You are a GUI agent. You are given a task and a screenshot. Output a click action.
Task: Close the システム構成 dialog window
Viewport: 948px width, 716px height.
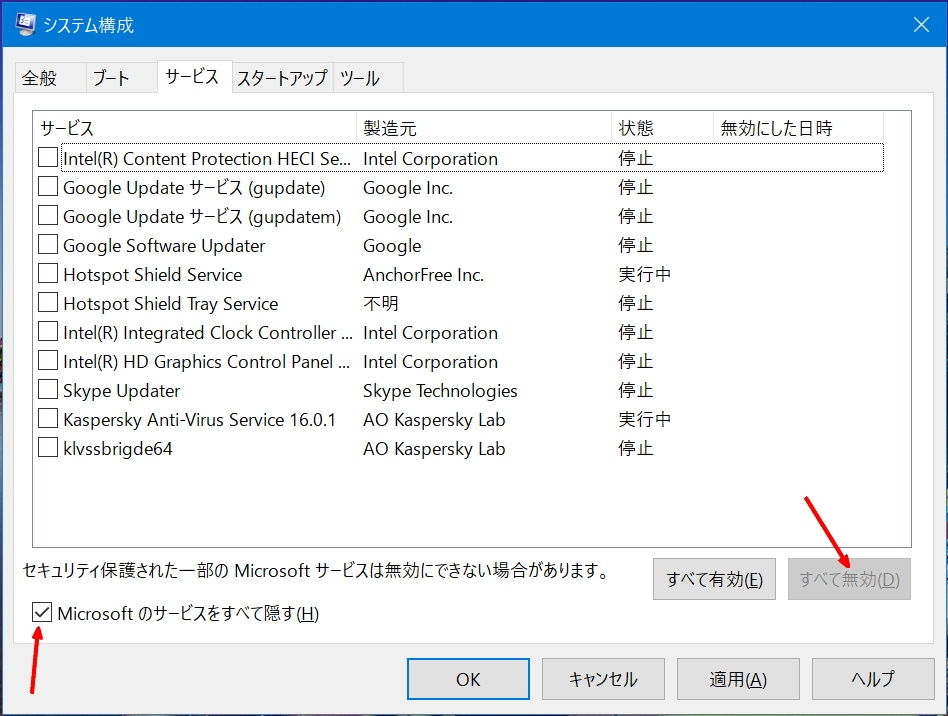921,24
